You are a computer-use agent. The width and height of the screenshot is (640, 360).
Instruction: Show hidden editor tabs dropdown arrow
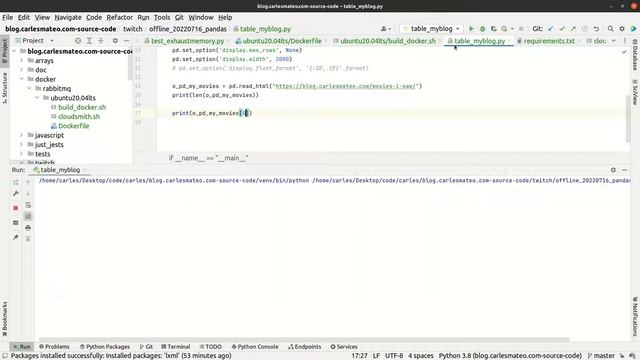613,41
